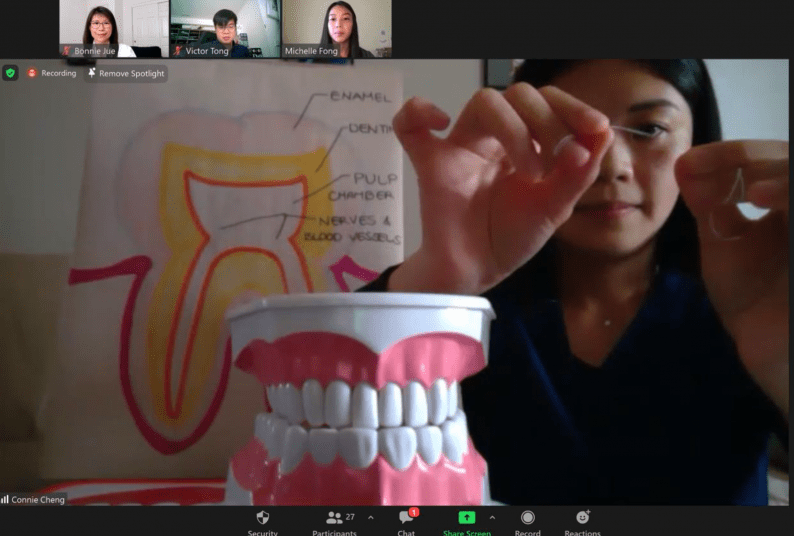The width and height of the screenshot is (794, 536).
Task: Click Victor Tong muted microphone icon
Action: click(x=178, y=51)
